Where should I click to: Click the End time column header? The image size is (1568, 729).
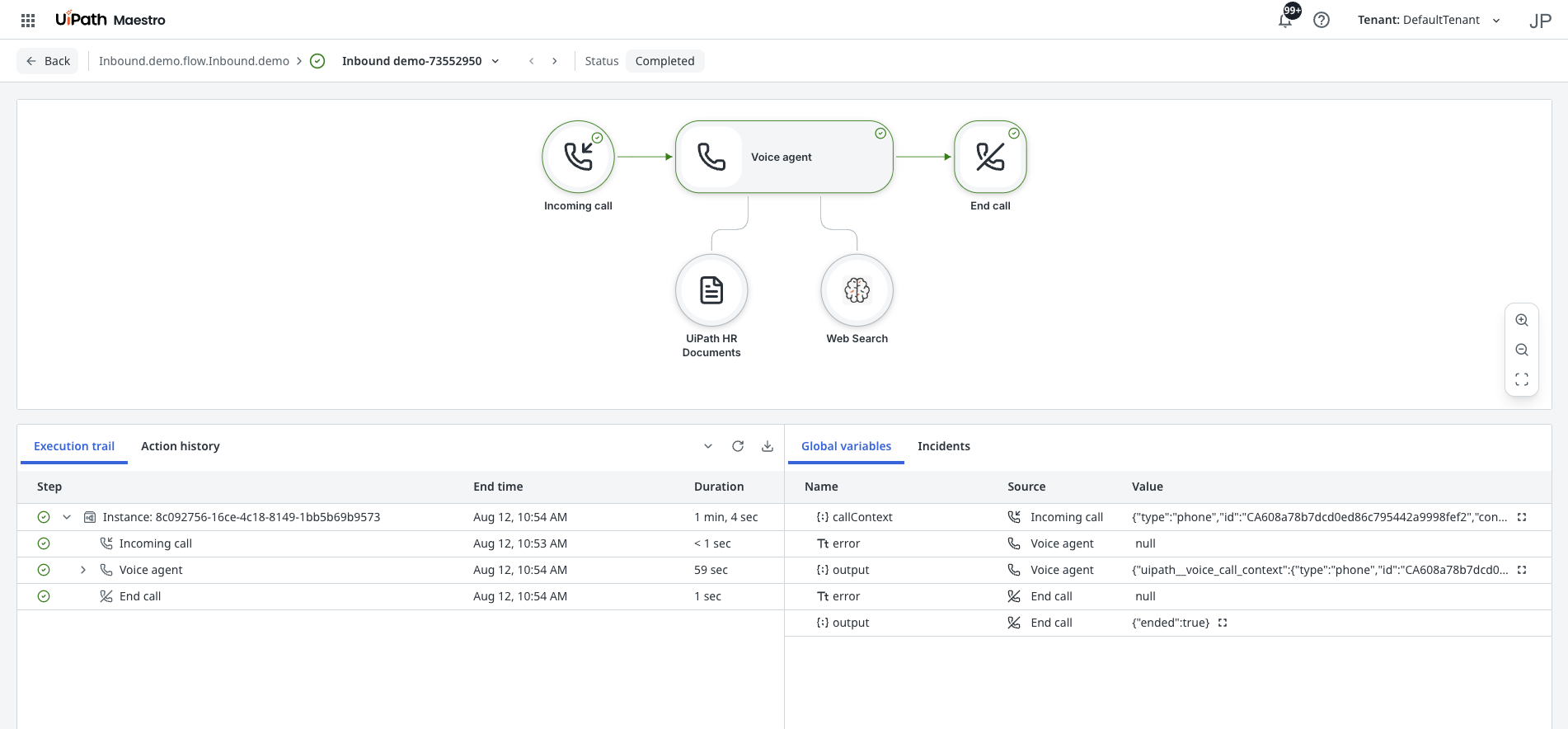tap(498, 487)
